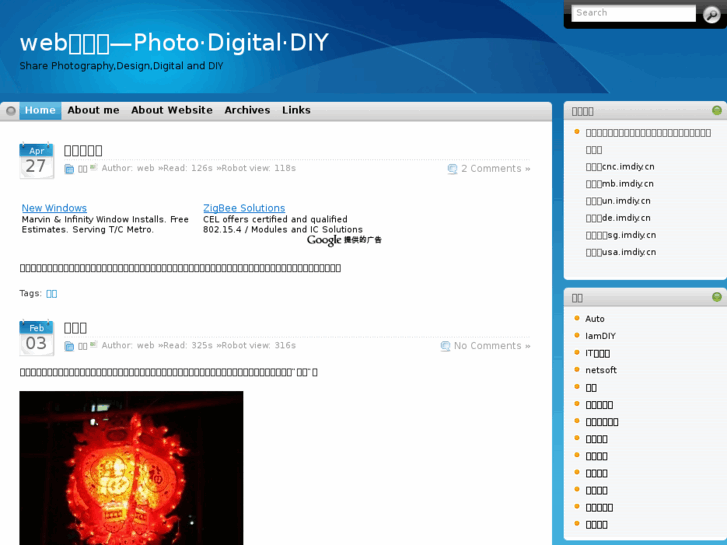
Task: Click the gray circle icon left of Home
Action: click(11, 111)
